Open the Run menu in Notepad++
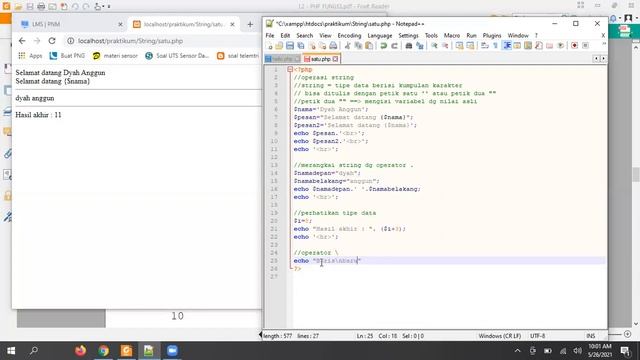Image resolution: width=640 pixels, height=360 pixels. click(471, 36)
